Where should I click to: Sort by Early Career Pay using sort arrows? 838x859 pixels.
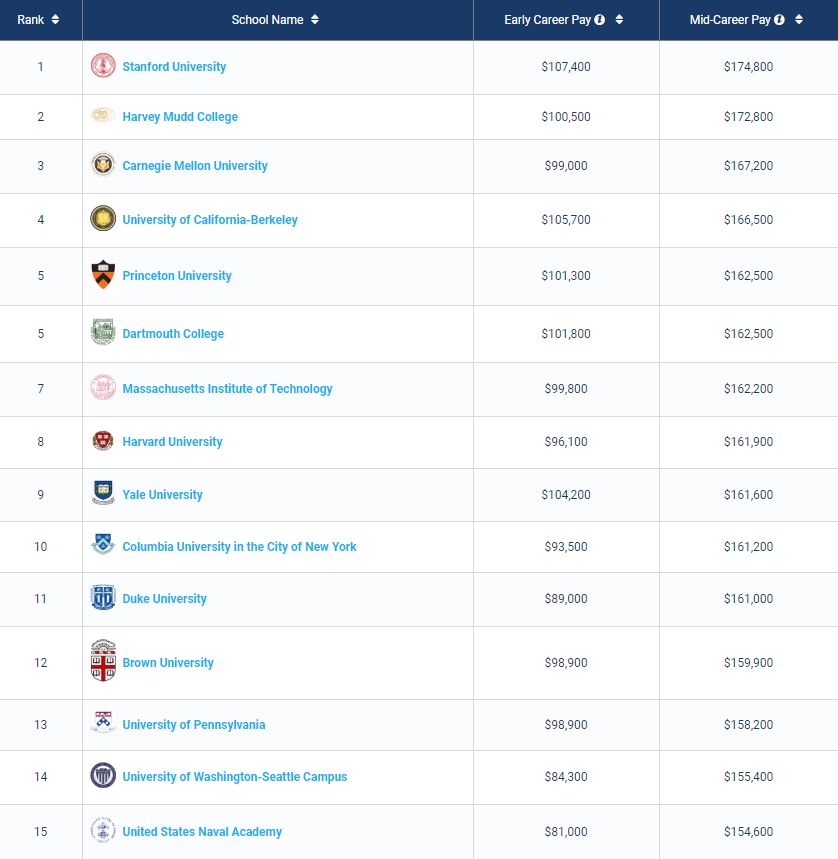coord(619,20)
